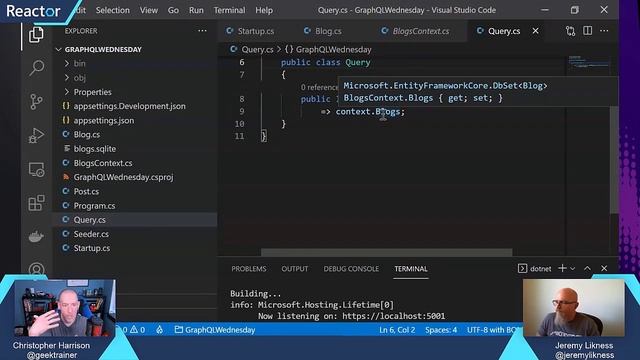Switch to the PROBLEMS panel tab

249,269
